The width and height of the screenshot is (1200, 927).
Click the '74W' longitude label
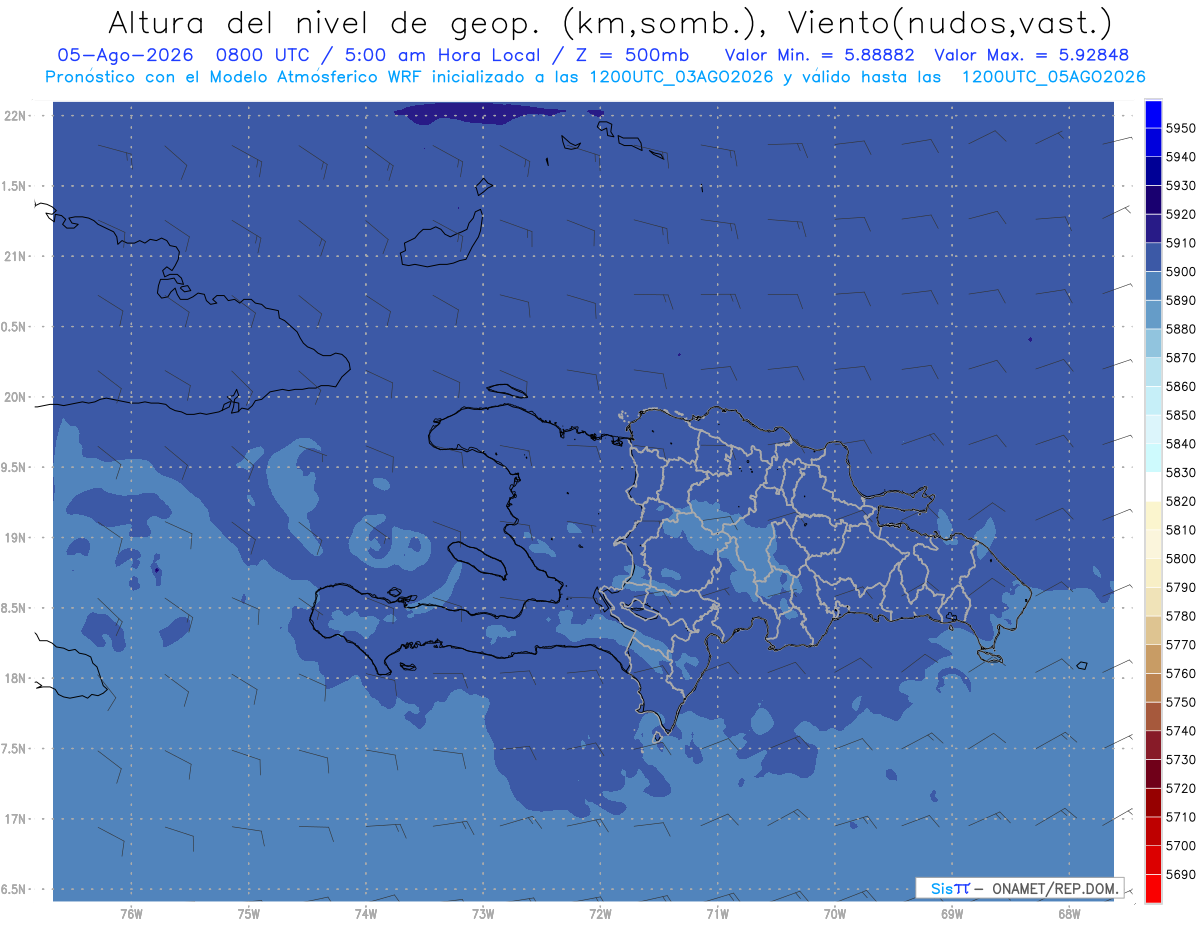[x=365, y=914]
